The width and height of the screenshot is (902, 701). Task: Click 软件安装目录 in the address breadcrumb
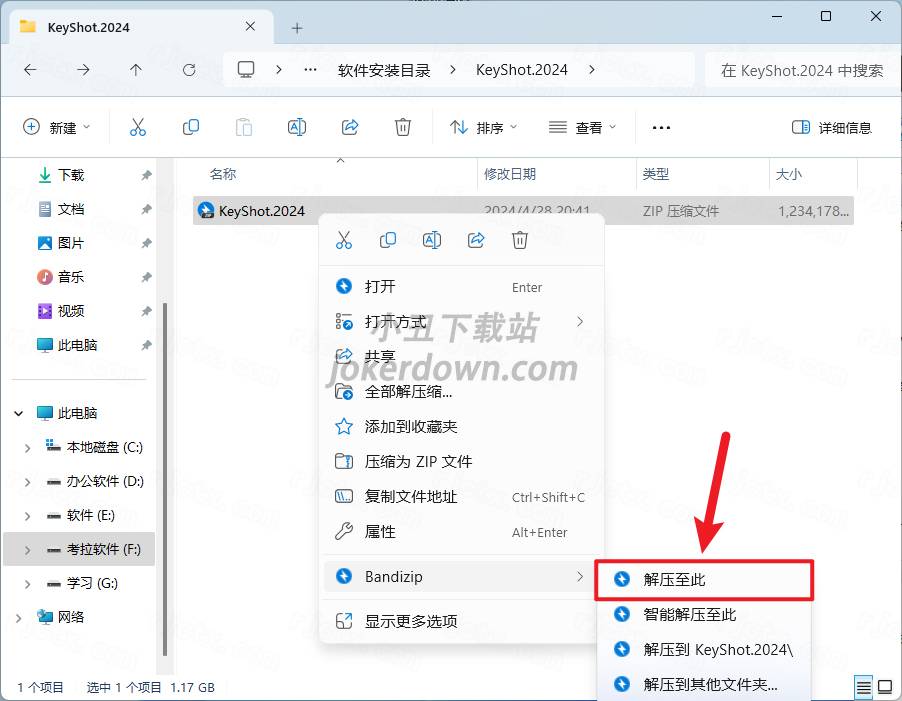click(384, 70)
